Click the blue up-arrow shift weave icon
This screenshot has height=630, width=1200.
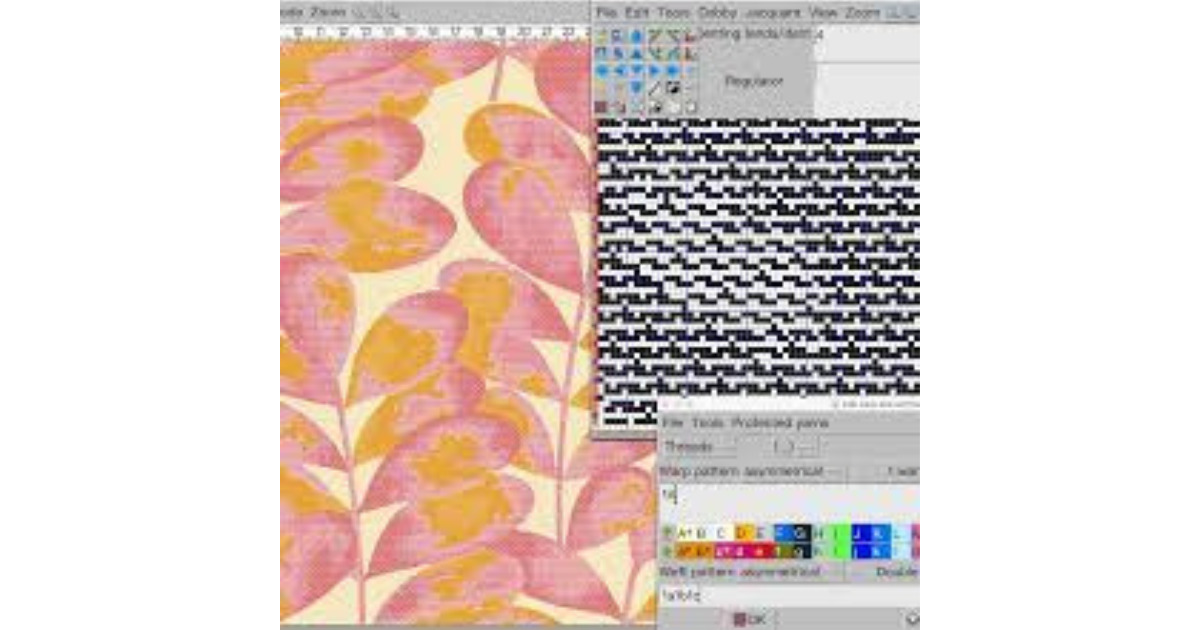tap(636, 52)
